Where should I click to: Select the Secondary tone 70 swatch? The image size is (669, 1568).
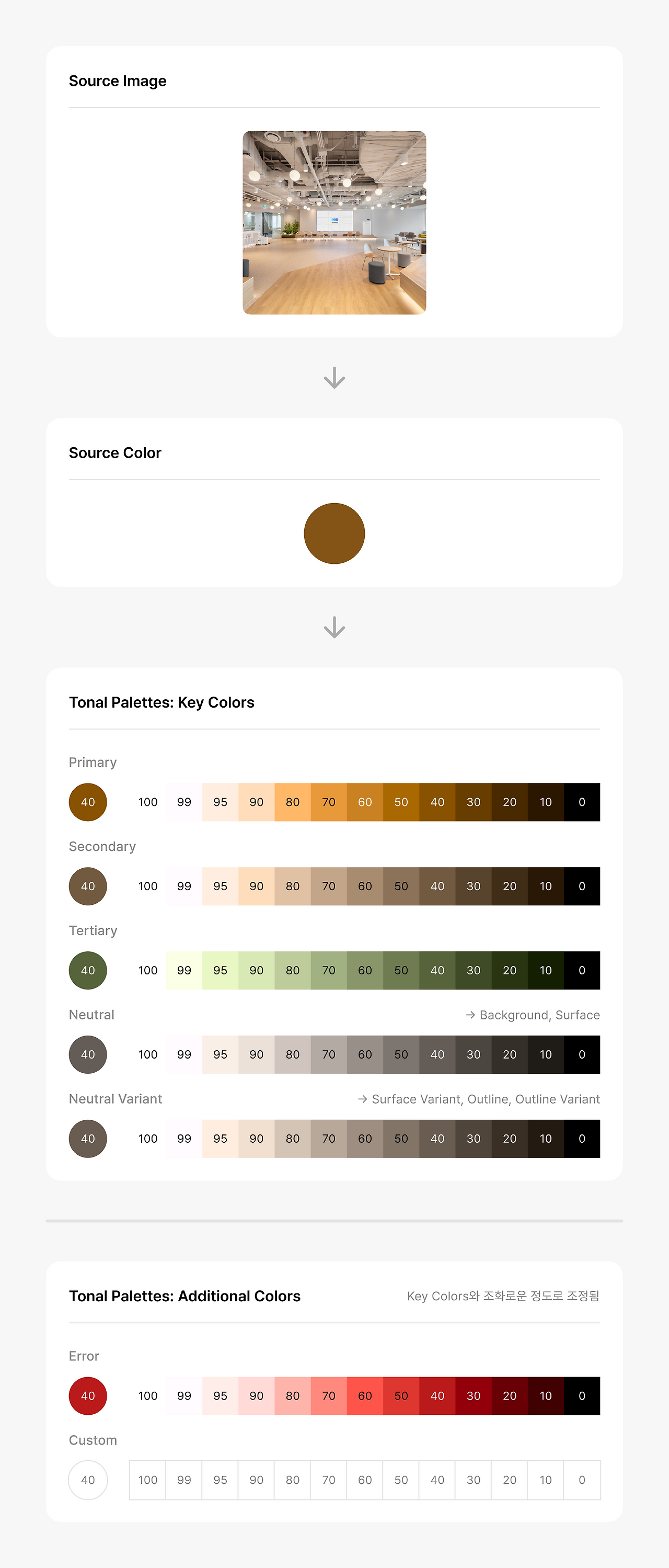click(x=328, y=887)
